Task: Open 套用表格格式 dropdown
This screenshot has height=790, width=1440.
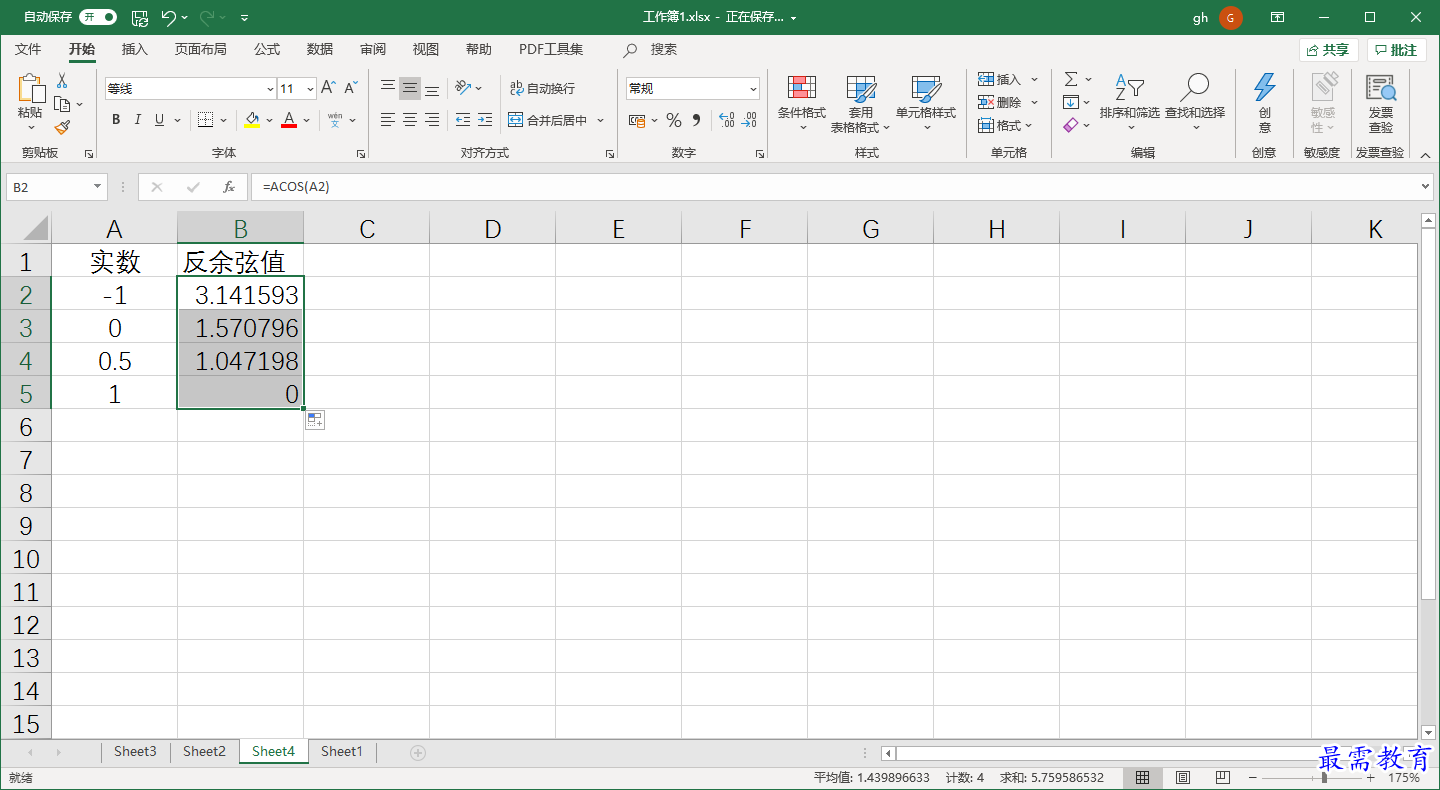Action: [860, 103]
